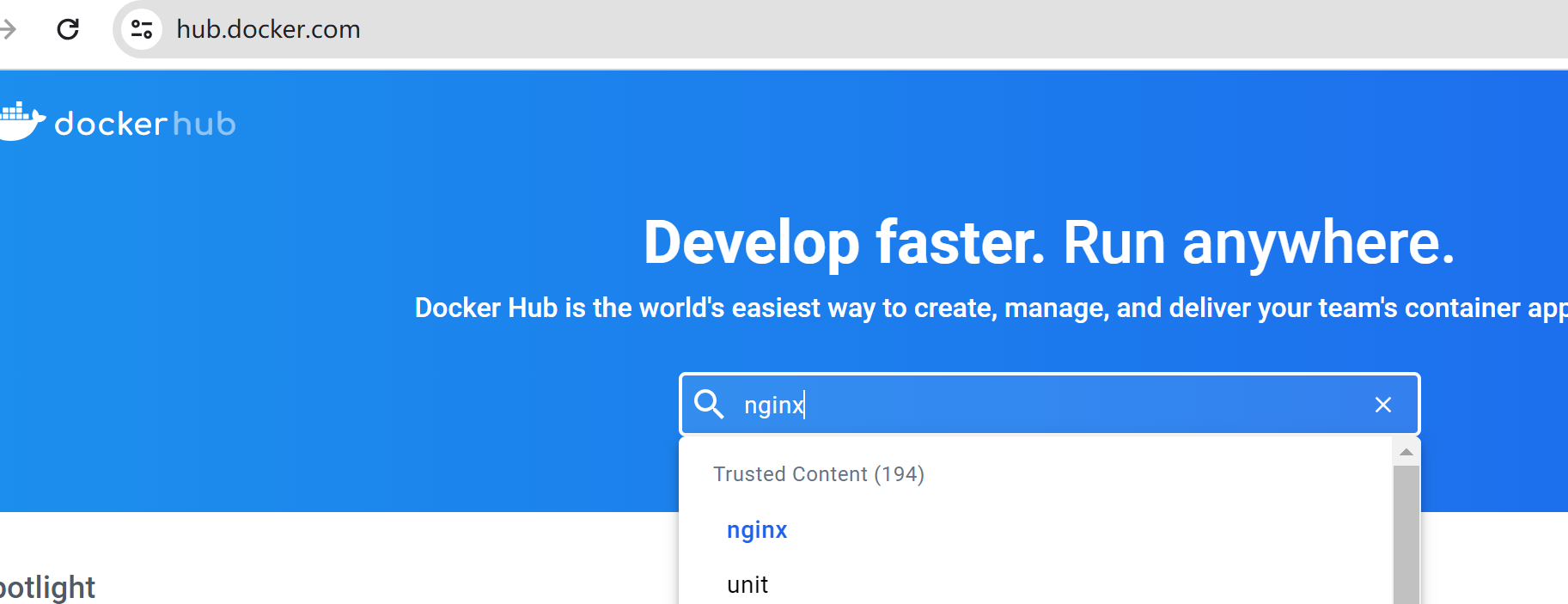This screenshot has width=1568, height=604.
Task: Click empty area of browser address bar
Action: coord(859,29)
